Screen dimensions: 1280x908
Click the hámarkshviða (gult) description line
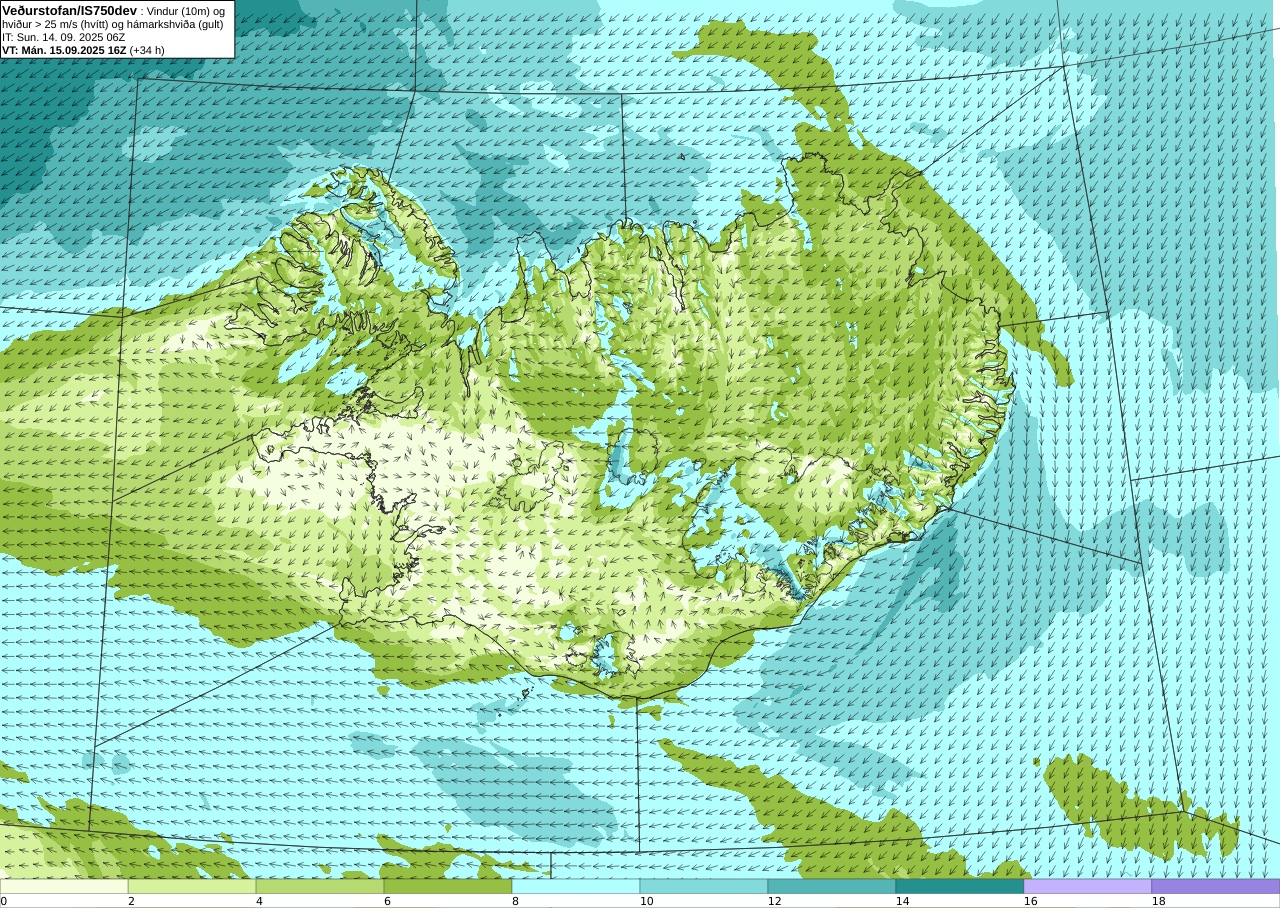point(113,24)
